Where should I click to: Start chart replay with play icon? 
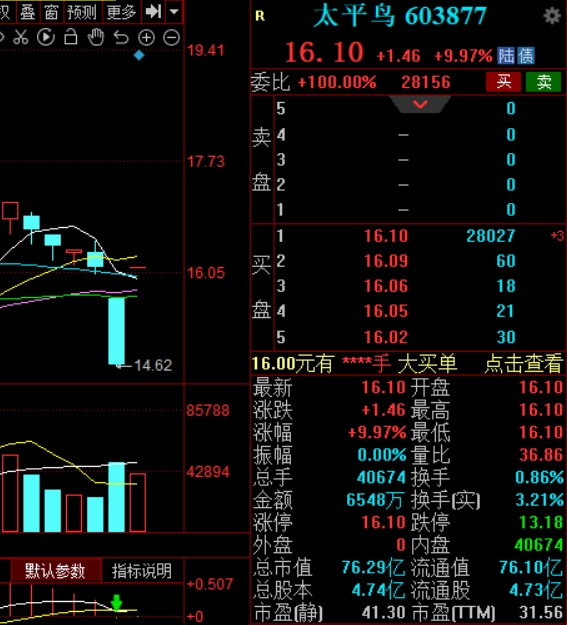pyautogui.click(x=46, y=37)
